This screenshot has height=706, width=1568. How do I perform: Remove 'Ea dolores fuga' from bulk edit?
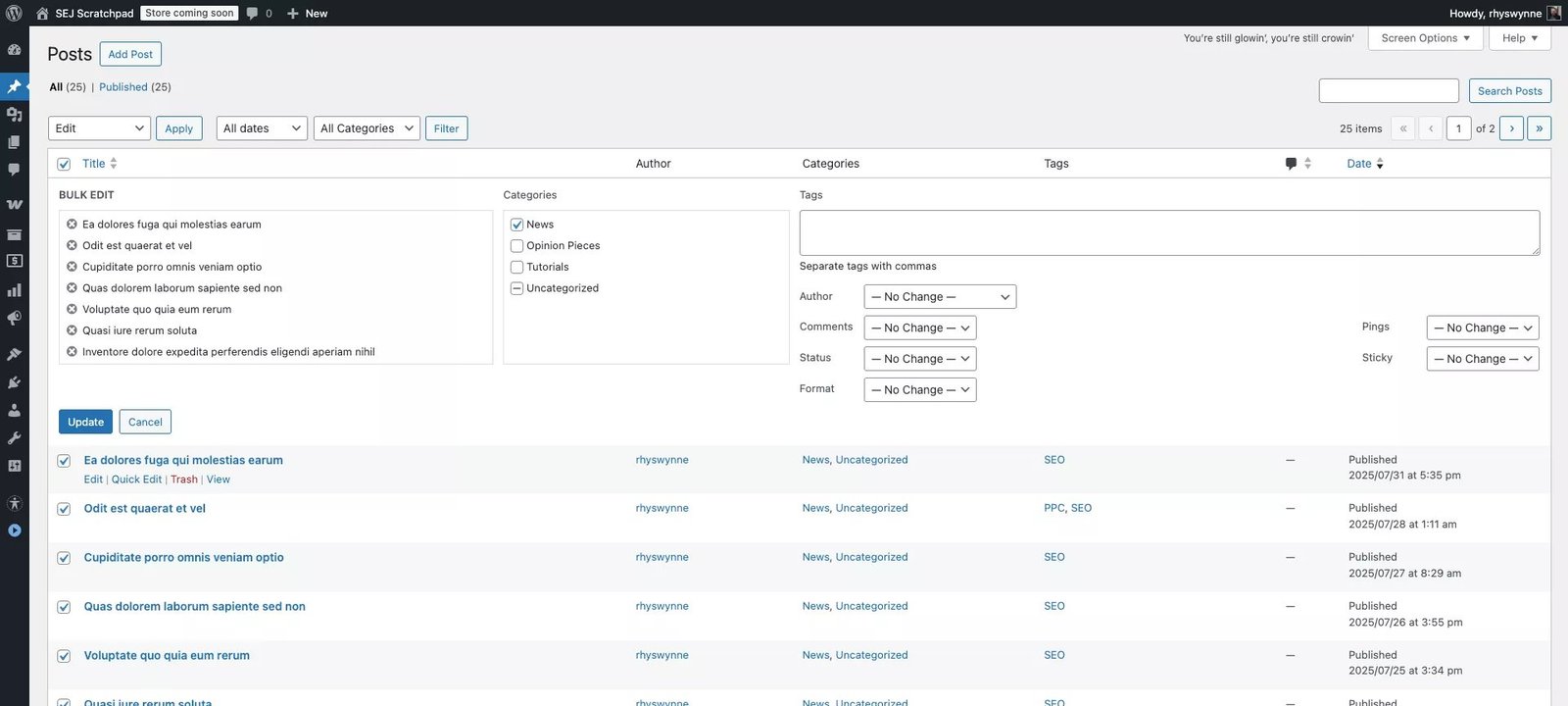[72, 225]
